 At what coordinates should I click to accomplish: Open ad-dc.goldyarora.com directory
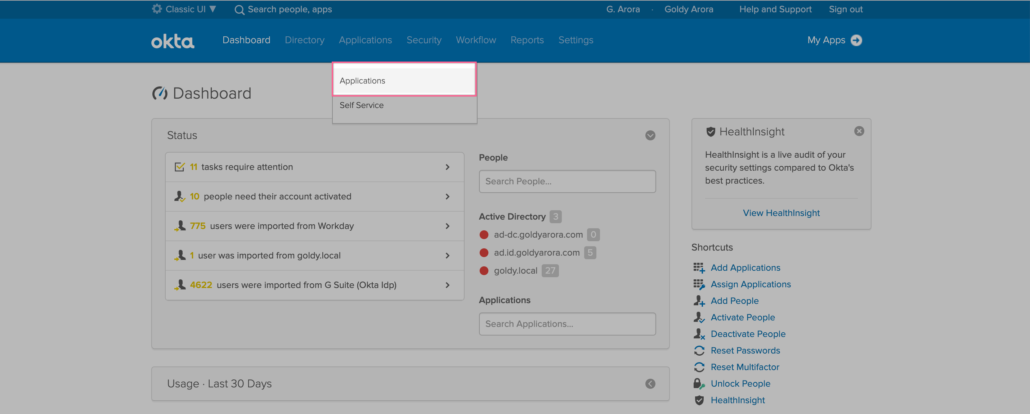[x=538, y=235]
